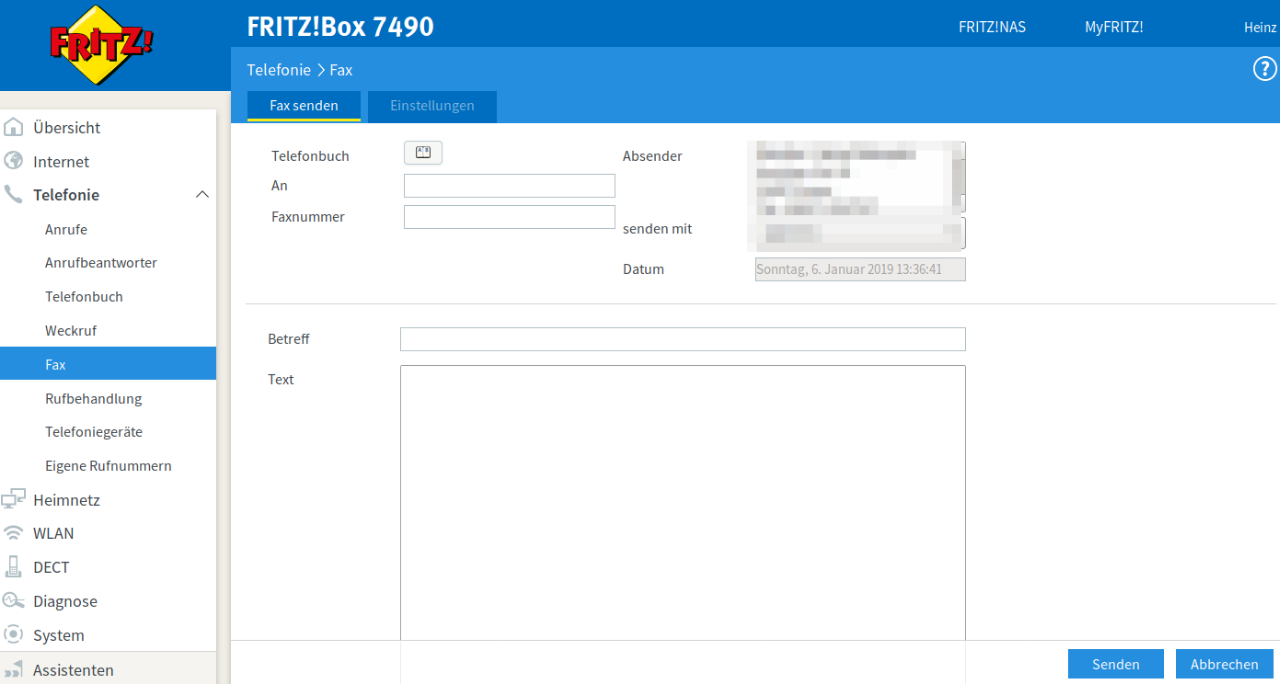Viewport: 1280px width, 684px height.
Task: Click the help question mark icon
Action: click(x=1265, y=69)
